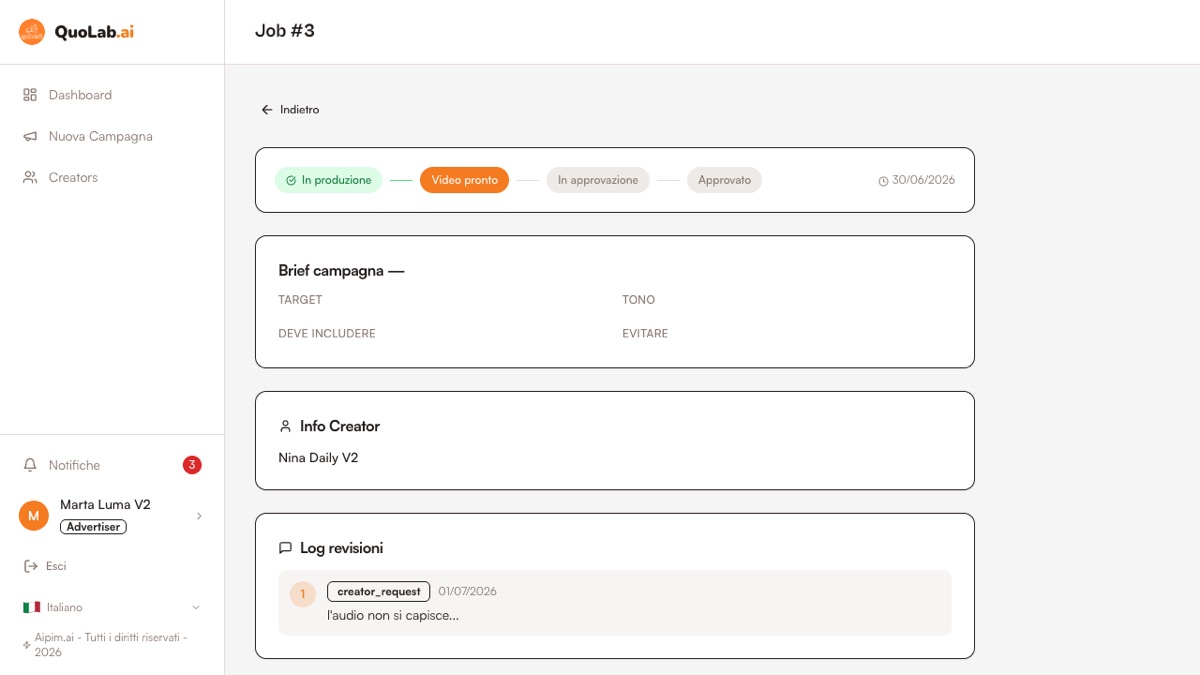Click the QuoLab.ai orange logo icon
This screenshot has height=675, width=1200.
(x=32, y=32)
